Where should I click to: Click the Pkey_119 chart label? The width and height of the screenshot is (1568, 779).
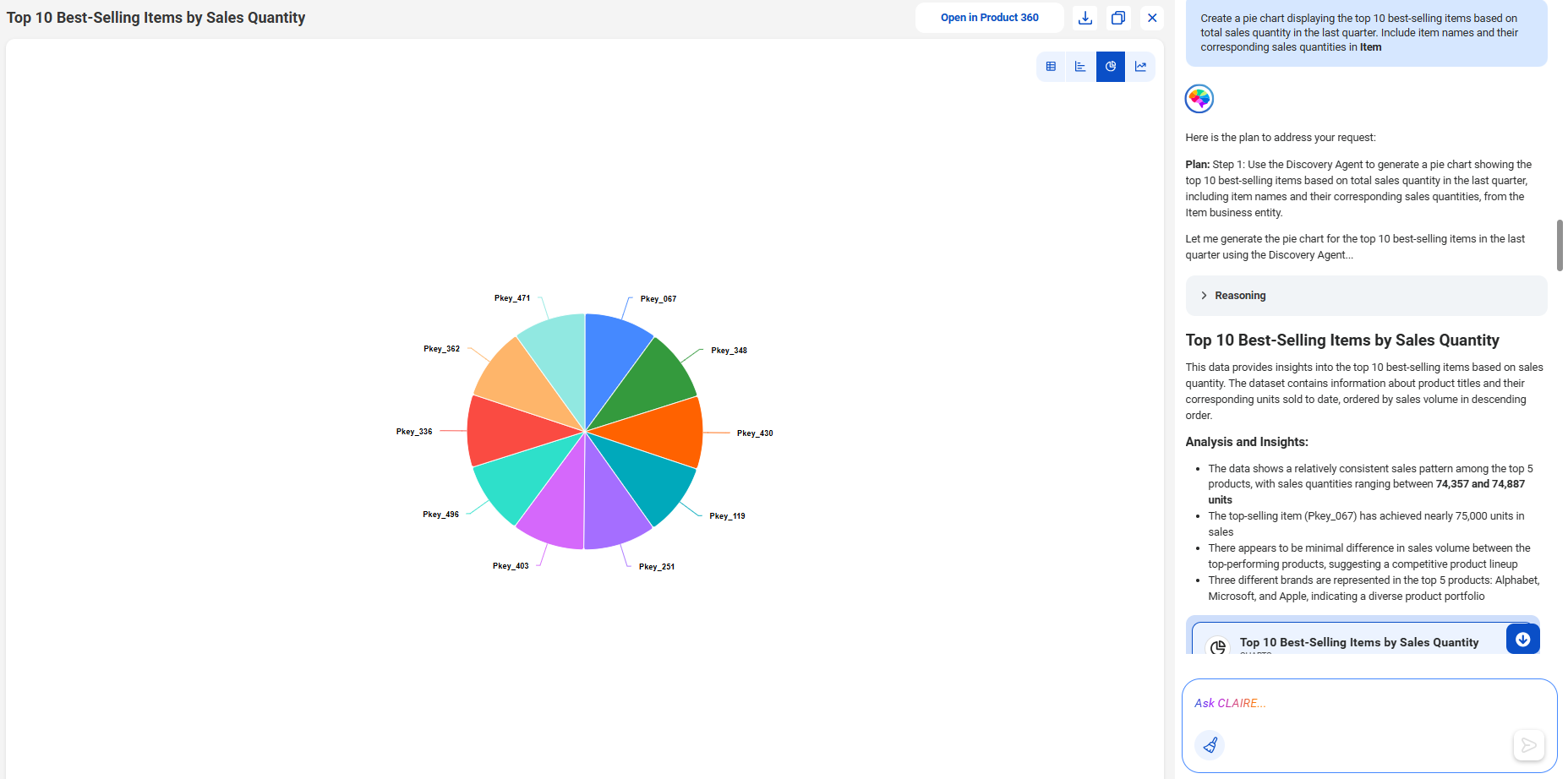pyautogui.click(x=727, y=516)
